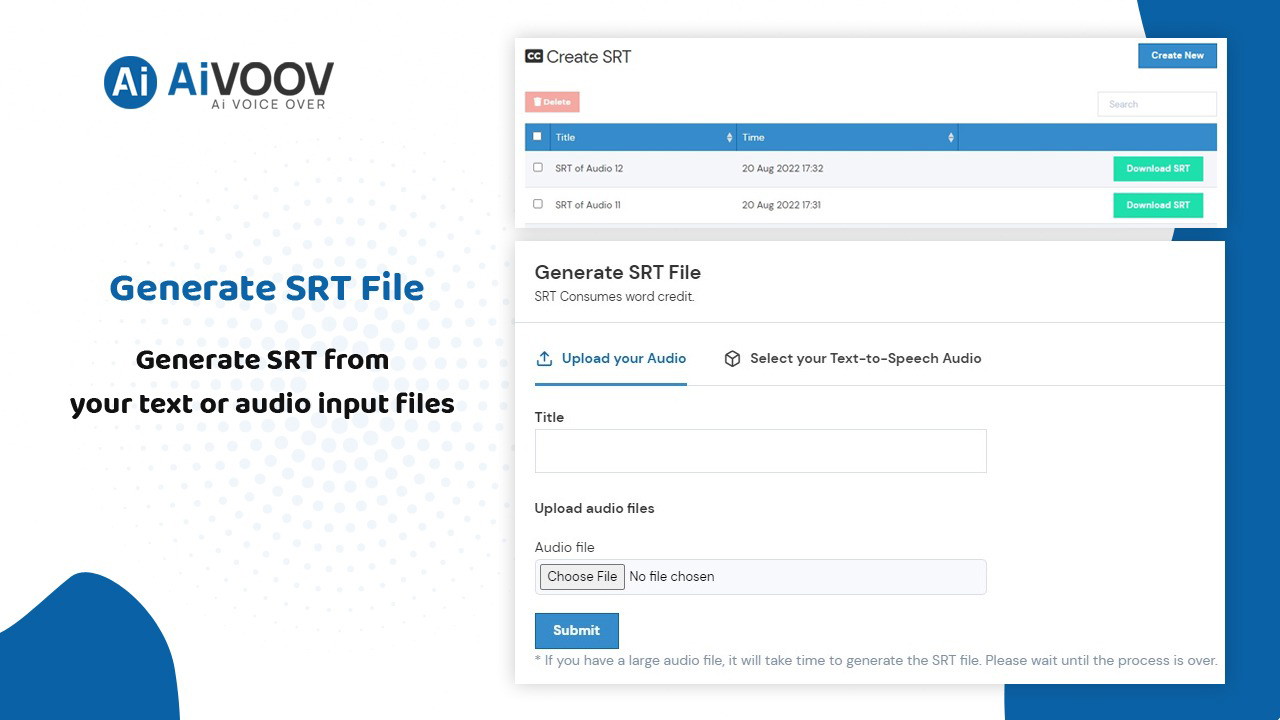Focus the Title text input field

(x=760, y=451)
